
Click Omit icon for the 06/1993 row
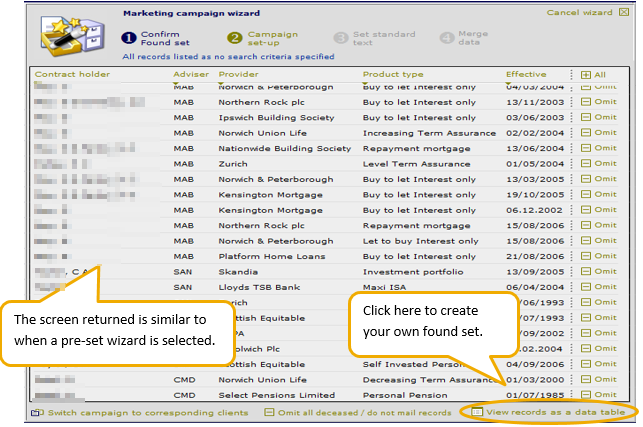tap(586, 302)
